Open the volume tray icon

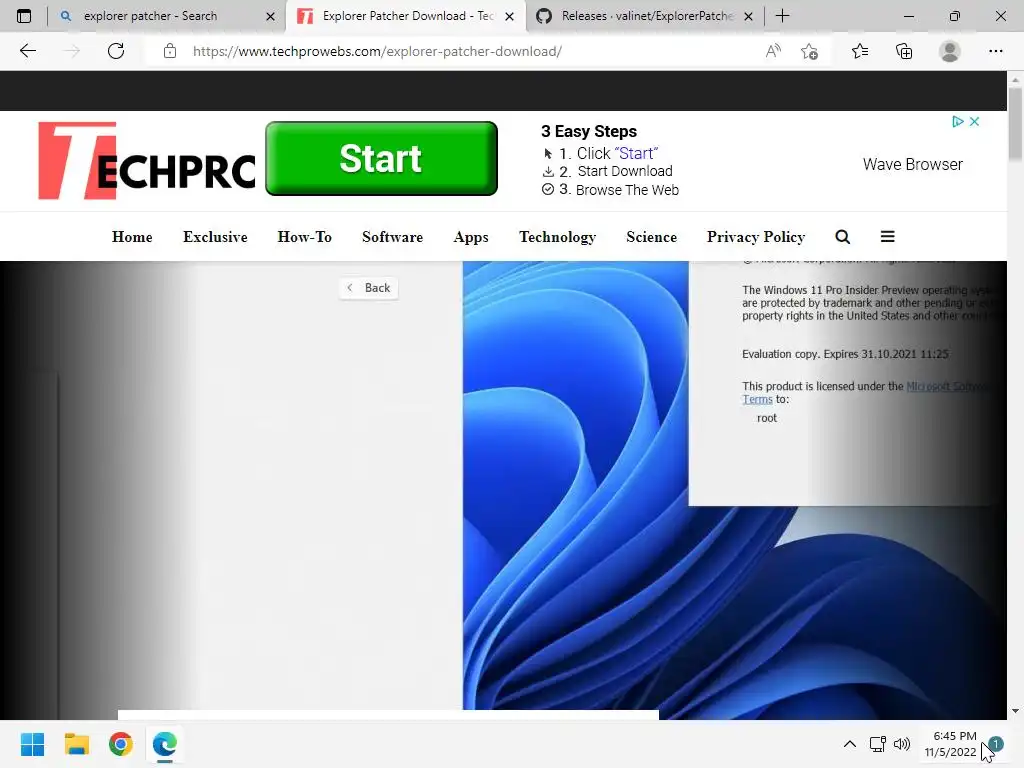(902, 744)
